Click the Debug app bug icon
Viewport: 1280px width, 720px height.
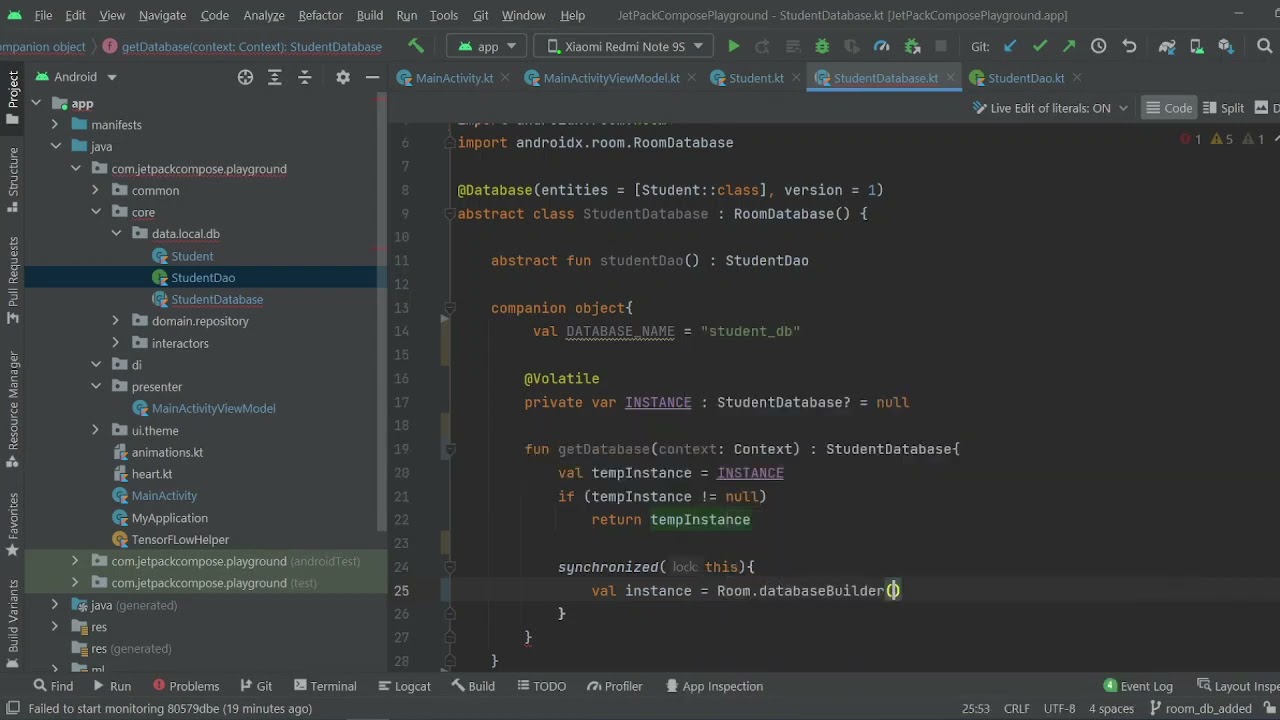pyautogui.click(x=822, y=47)
